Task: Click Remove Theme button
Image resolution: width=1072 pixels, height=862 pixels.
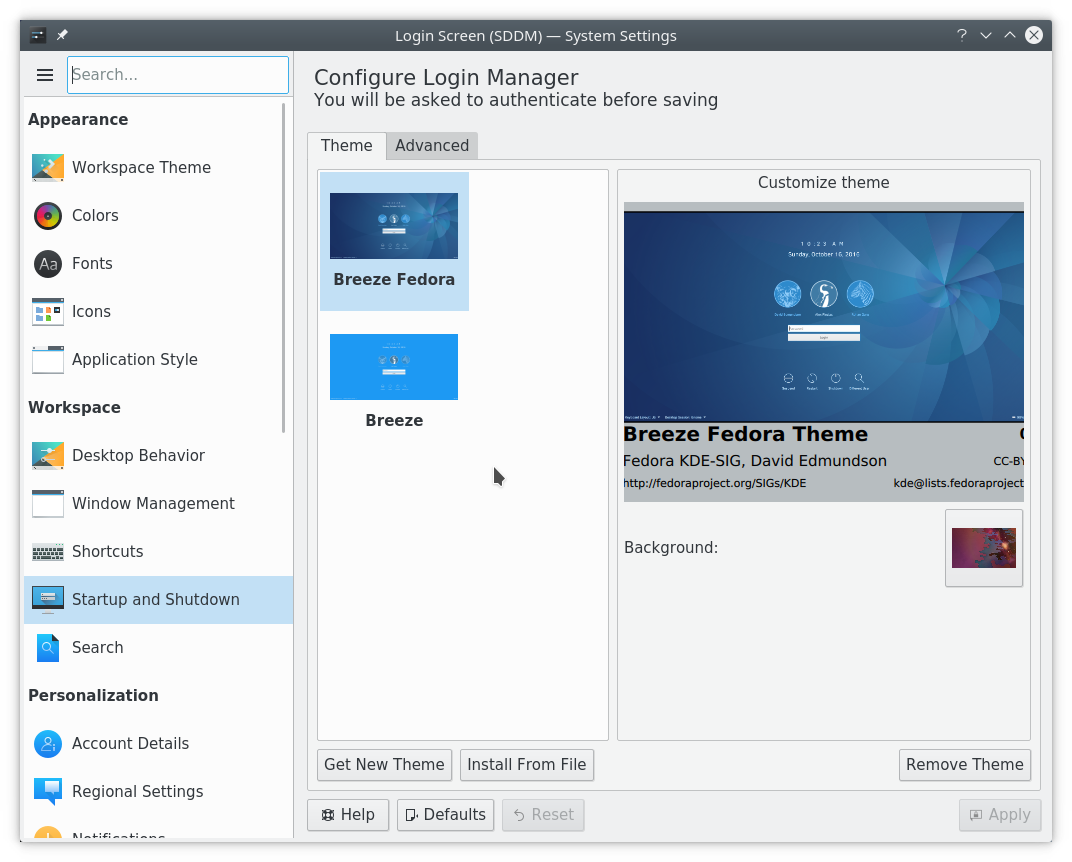Action: (x=965, y=764)
